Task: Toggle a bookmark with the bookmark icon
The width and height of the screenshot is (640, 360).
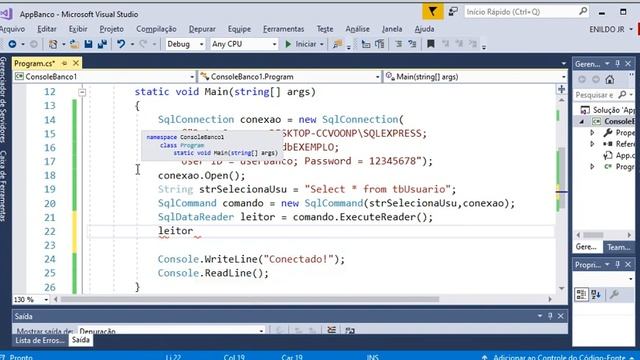Action: click(x=431, y=44)
